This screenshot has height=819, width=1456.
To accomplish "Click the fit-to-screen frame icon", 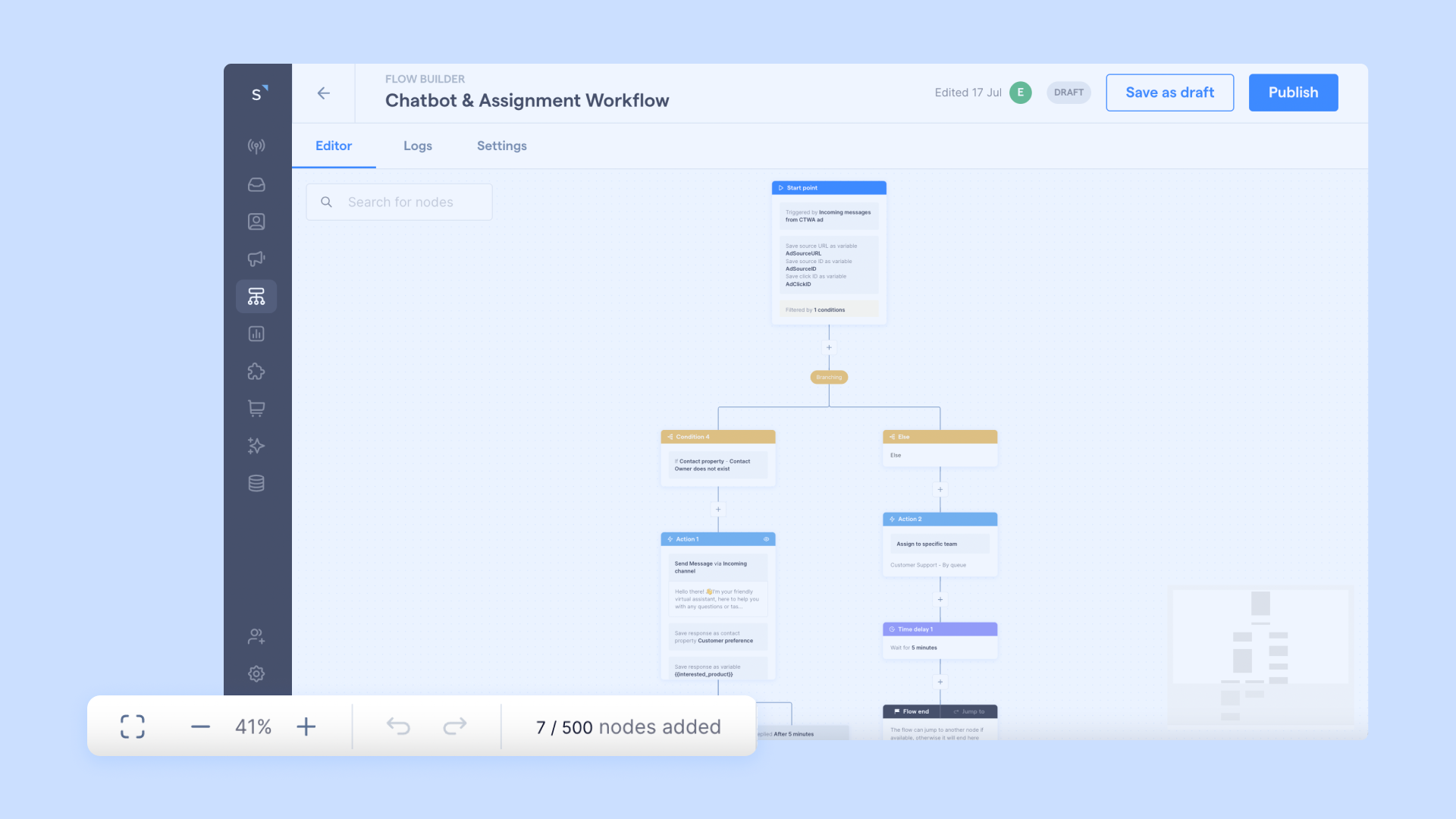I will 132,727.
